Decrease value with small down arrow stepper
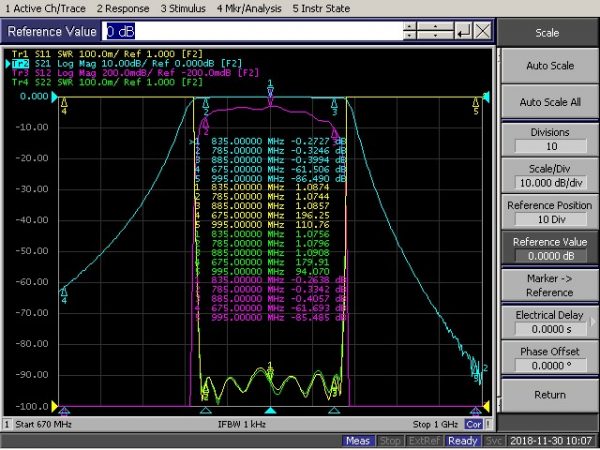The height and width of the screenshot is (450, 600). coord(409,36)
